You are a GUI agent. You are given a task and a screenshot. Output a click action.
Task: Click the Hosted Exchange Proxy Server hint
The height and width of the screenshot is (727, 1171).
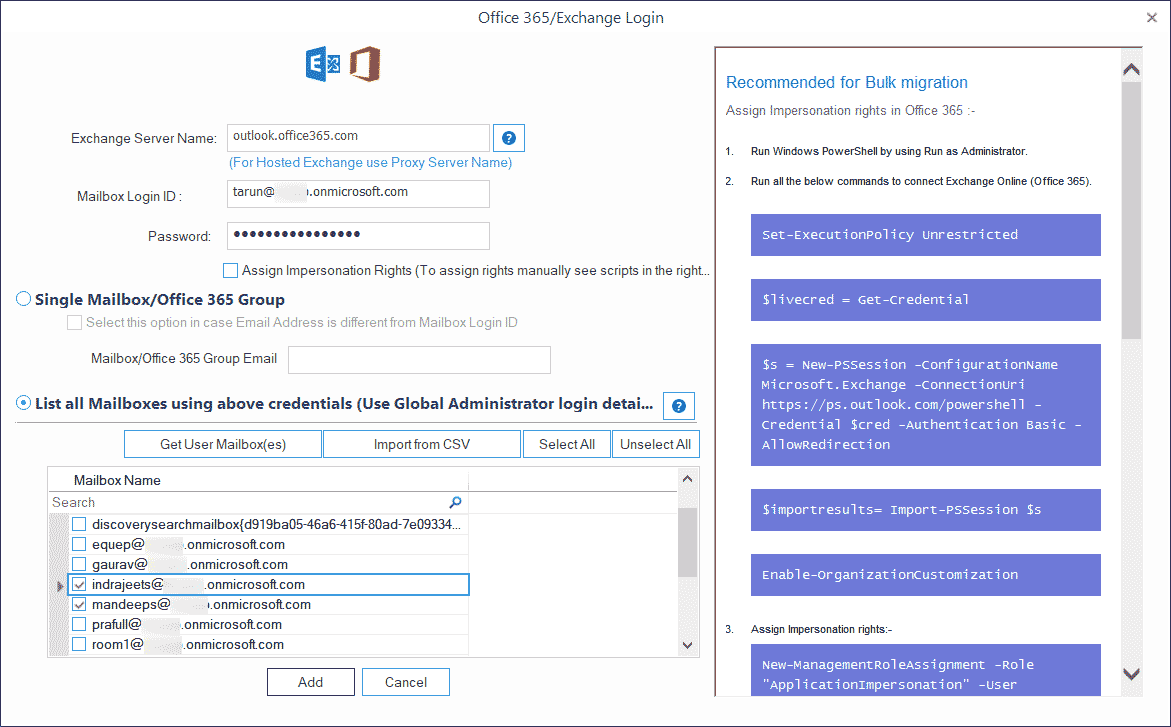pyautogui.click(x=370, y=163)
